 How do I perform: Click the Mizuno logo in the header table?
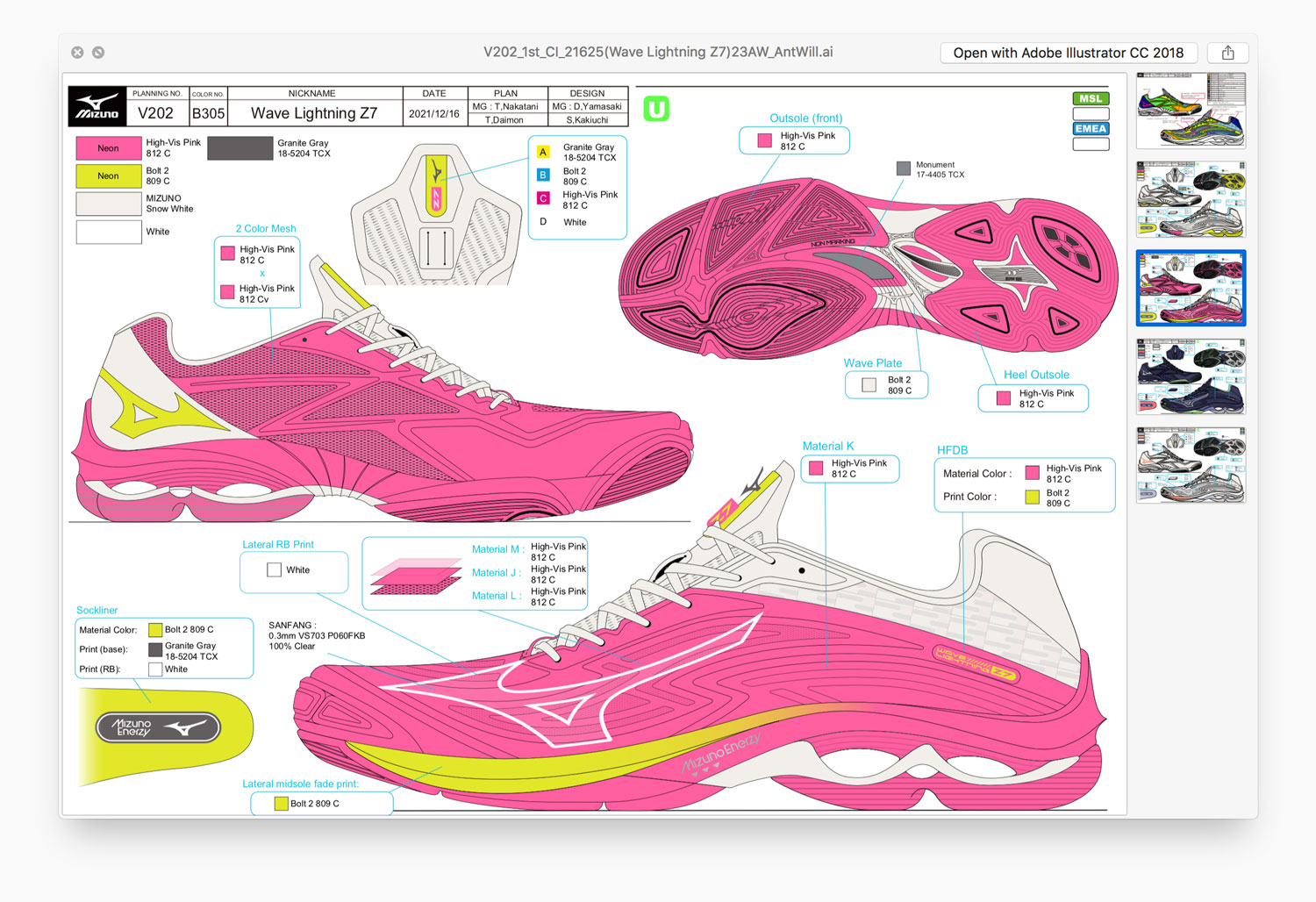(97, 107)
